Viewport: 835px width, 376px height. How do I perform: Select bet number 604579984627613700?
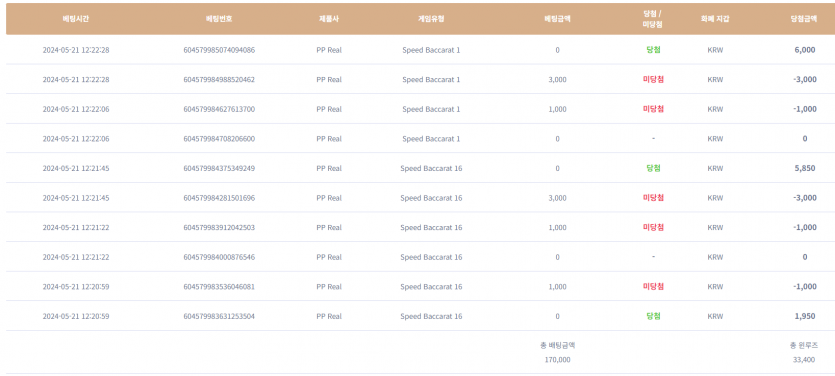219,109
